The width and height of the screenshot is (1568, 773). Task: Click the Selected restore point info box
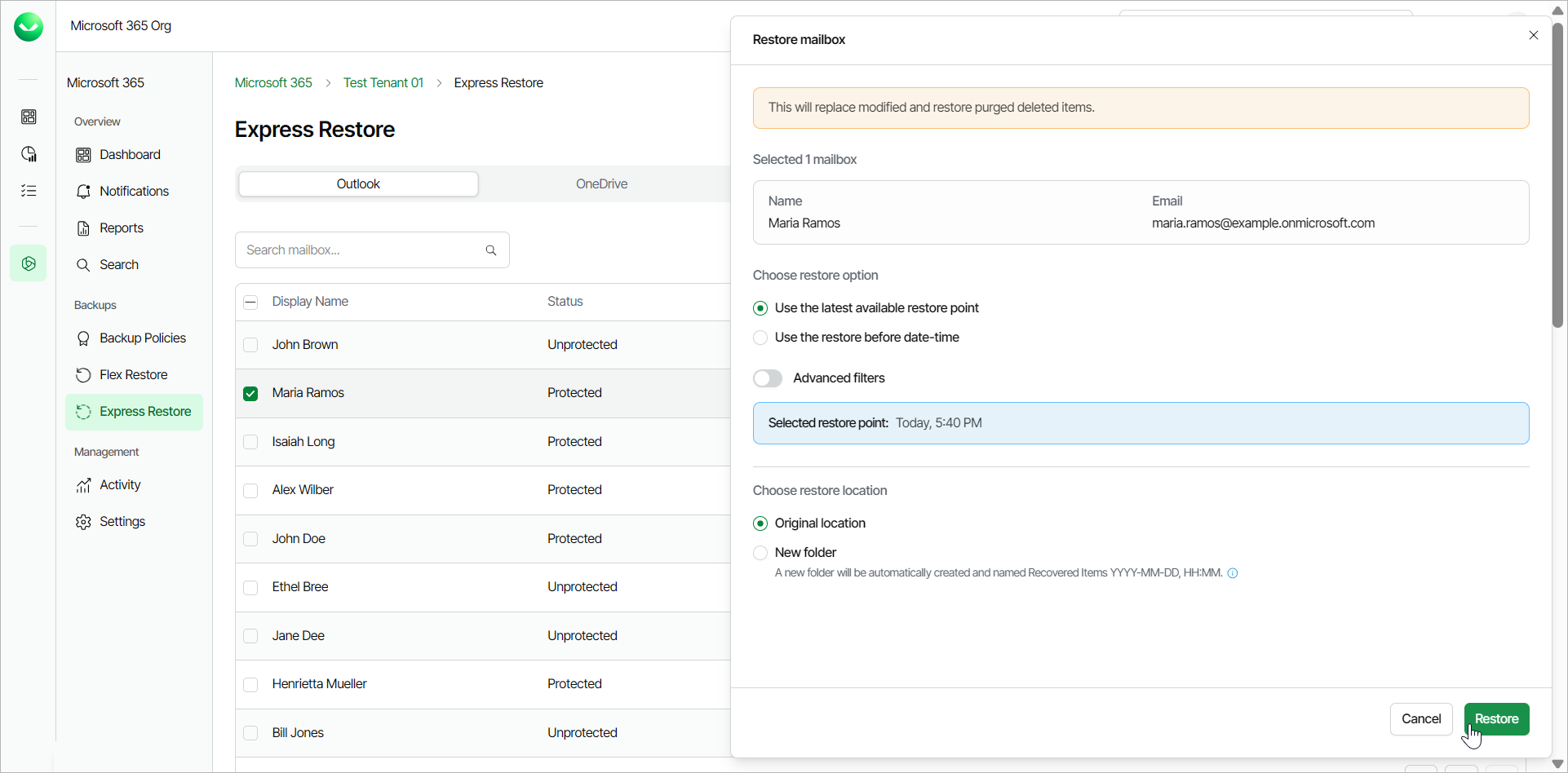pyautogui.click(x=1141, y=423)
